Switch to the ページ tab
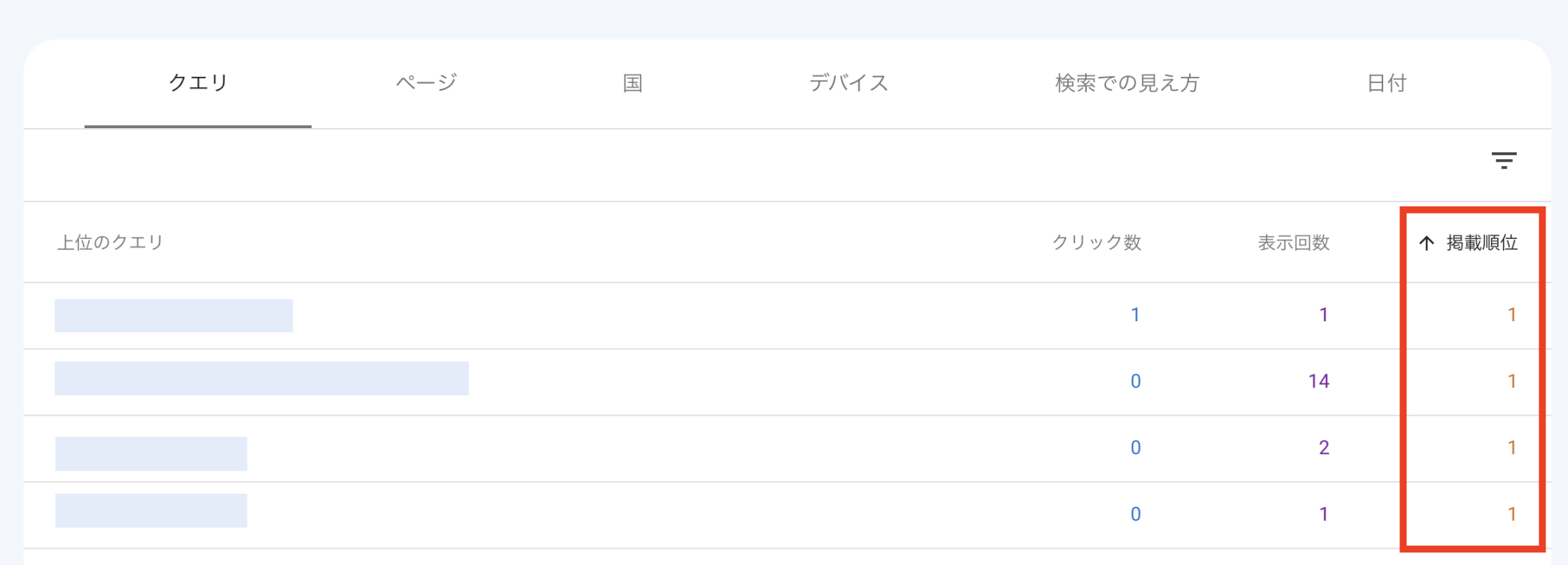The height and width of the screenshot is (565, 1568). (426, 83)
